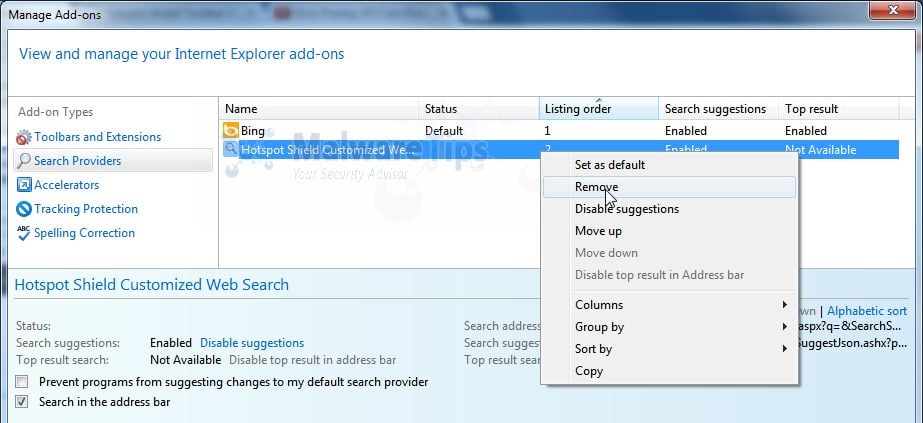
Task: Open Spelling Correction add-on type
Action: [84, 233]
